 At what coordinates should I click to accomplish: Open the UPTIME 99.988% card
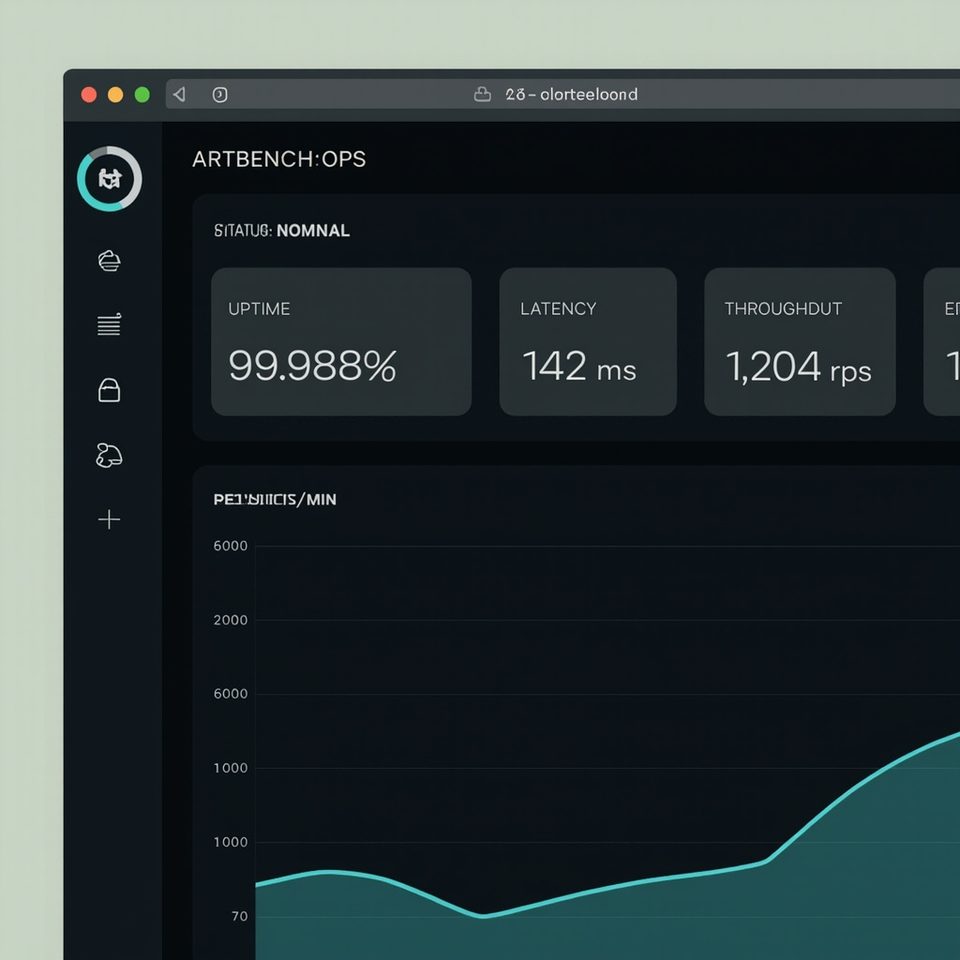click(341, 342)
